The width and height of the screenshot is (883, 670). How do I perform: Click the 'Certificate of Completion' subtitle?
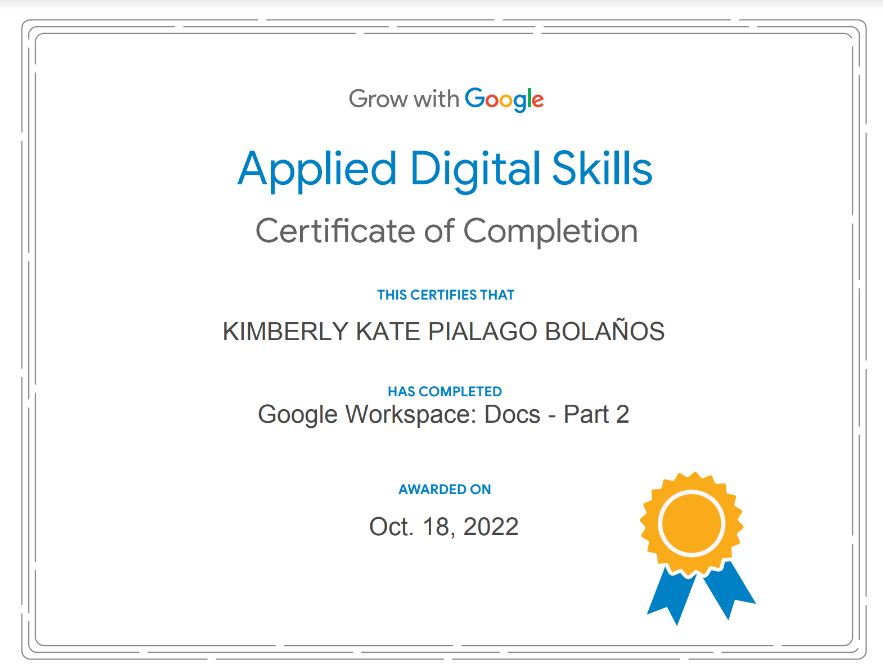pyautogui.click(x=447, y=231)
